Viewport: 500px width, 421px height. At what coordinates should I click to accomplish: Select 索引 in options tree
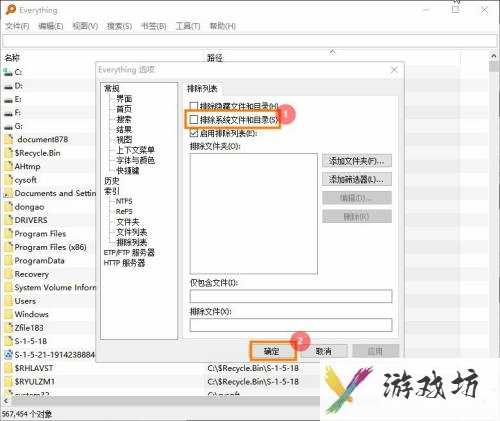[x=112, y=191]
